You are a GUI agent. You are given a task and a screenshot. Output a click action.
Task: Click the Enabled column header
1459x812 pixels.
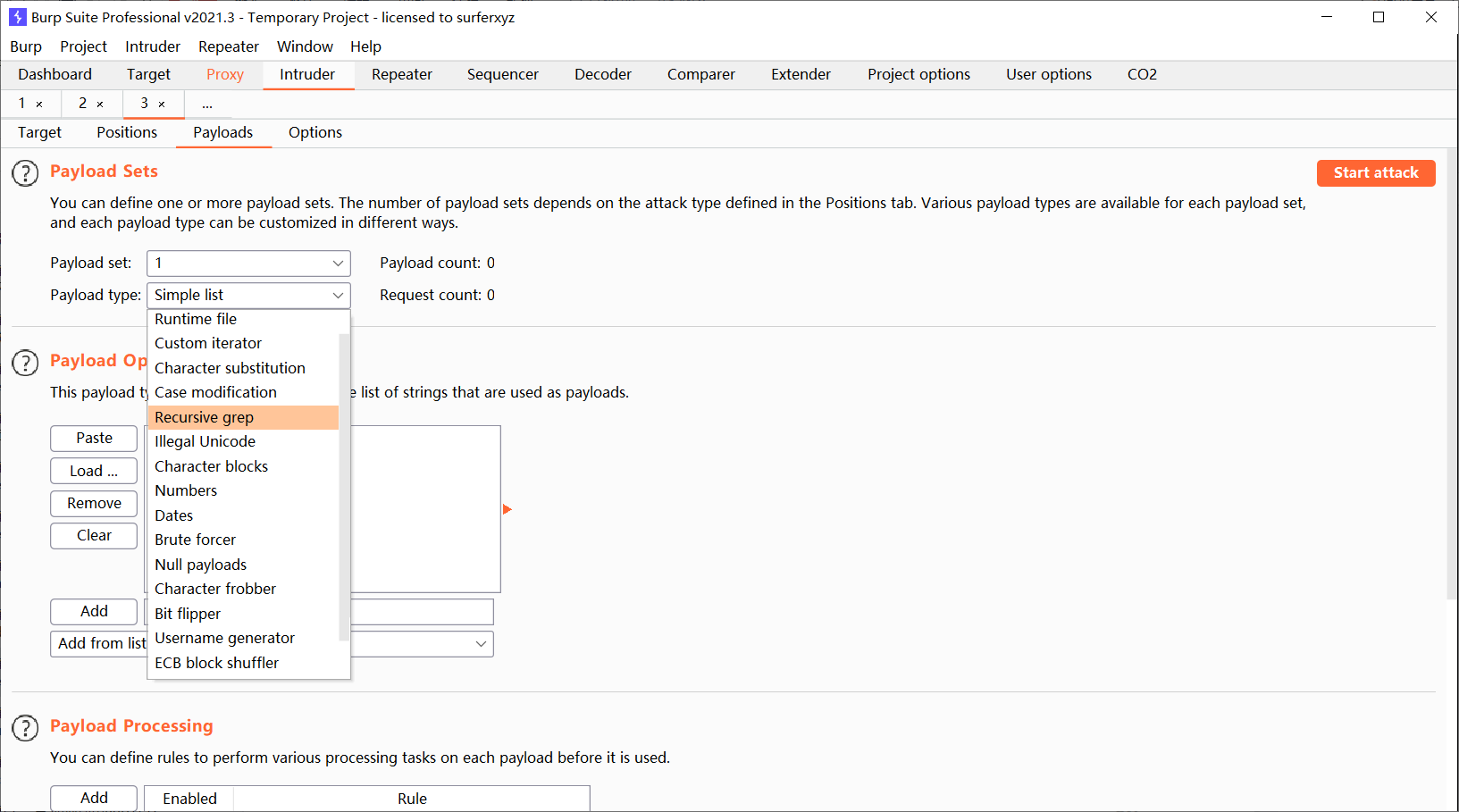pyautogui.click(x=189, y=799)
